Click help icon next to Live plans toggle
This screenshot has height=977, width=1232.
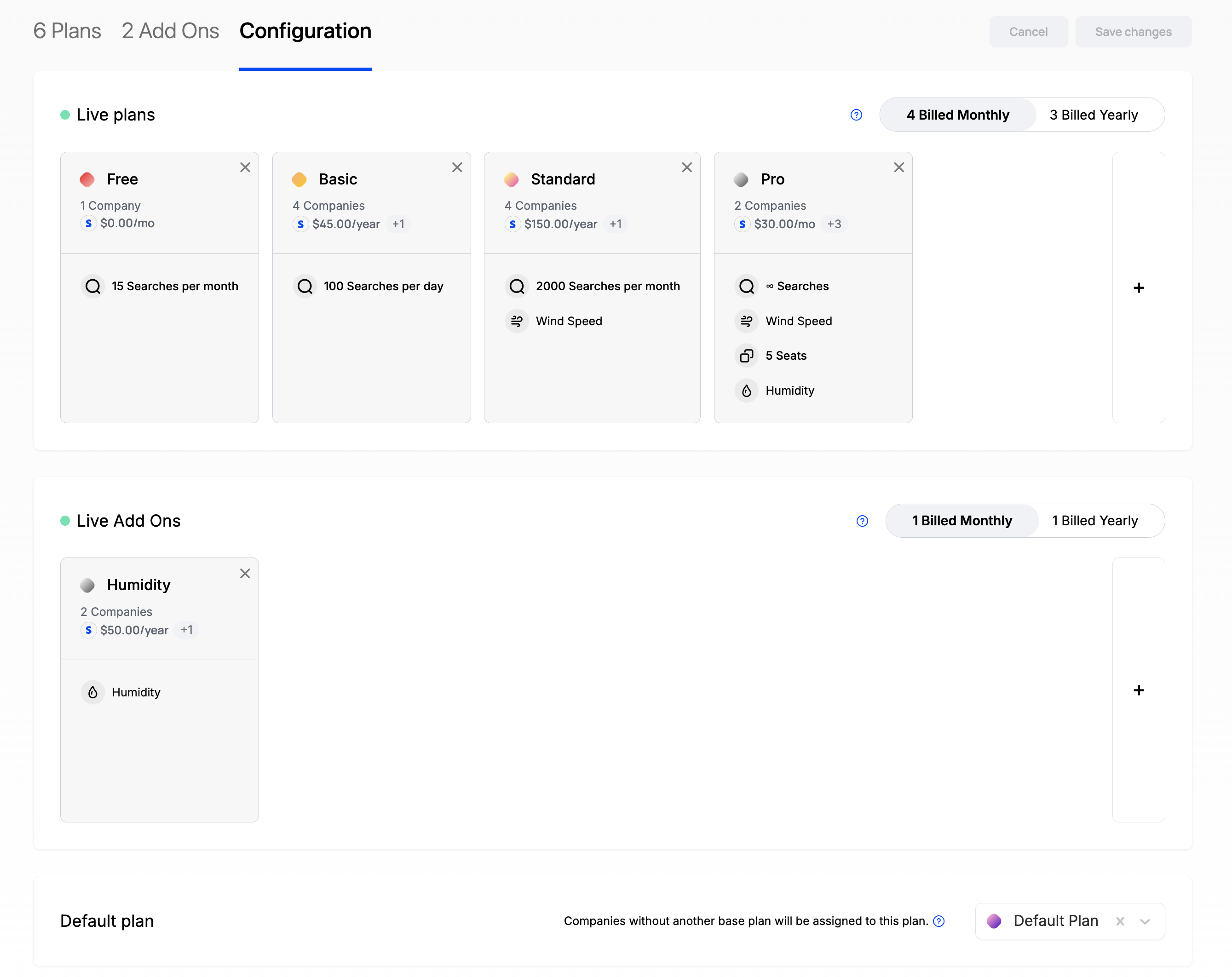click(x=855, y=115)
